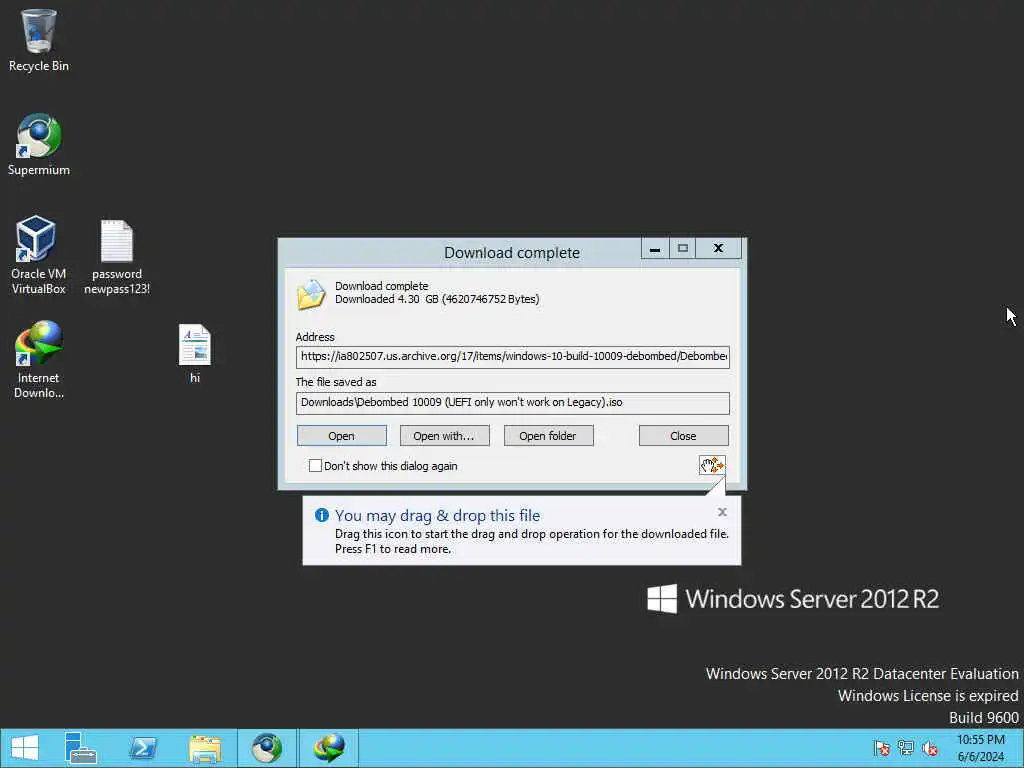The height and width of the screenshot is (768, 1024).
Task: Open the clock showing 10:55 PM
Action: [980, 748]
